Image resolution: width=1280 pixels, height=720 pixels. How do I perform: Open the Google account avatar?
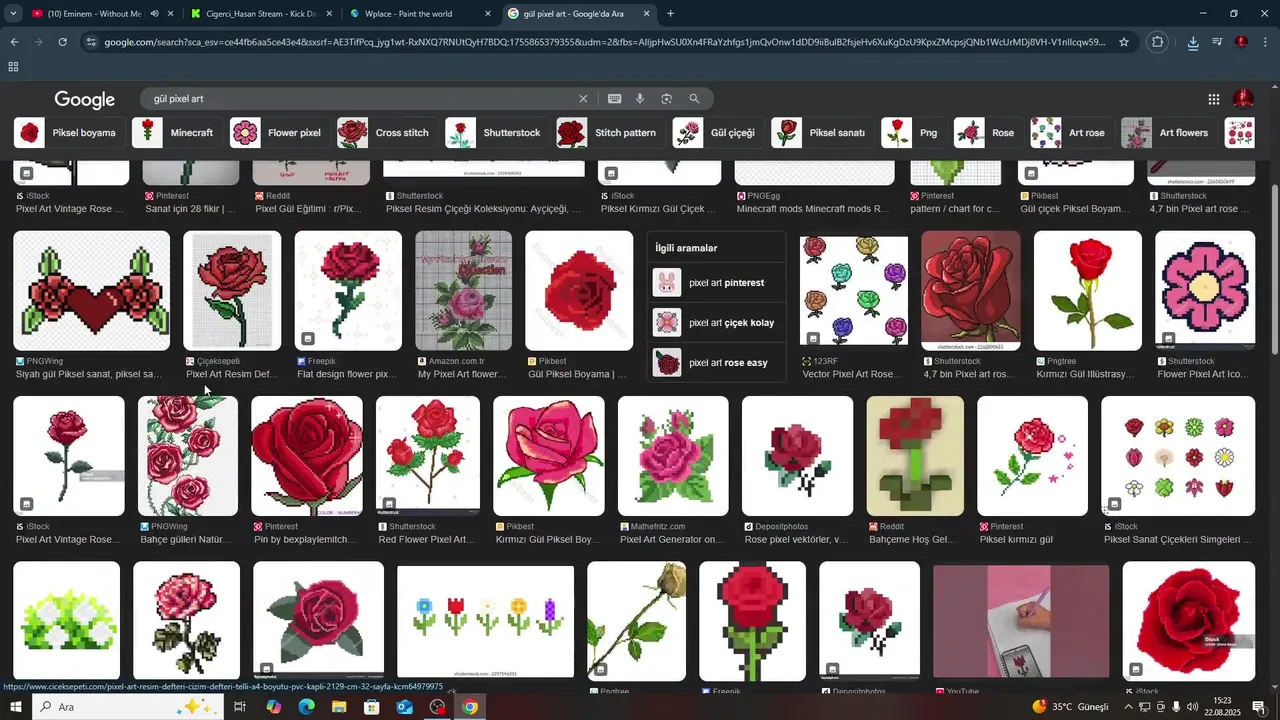click(1243, 99)
